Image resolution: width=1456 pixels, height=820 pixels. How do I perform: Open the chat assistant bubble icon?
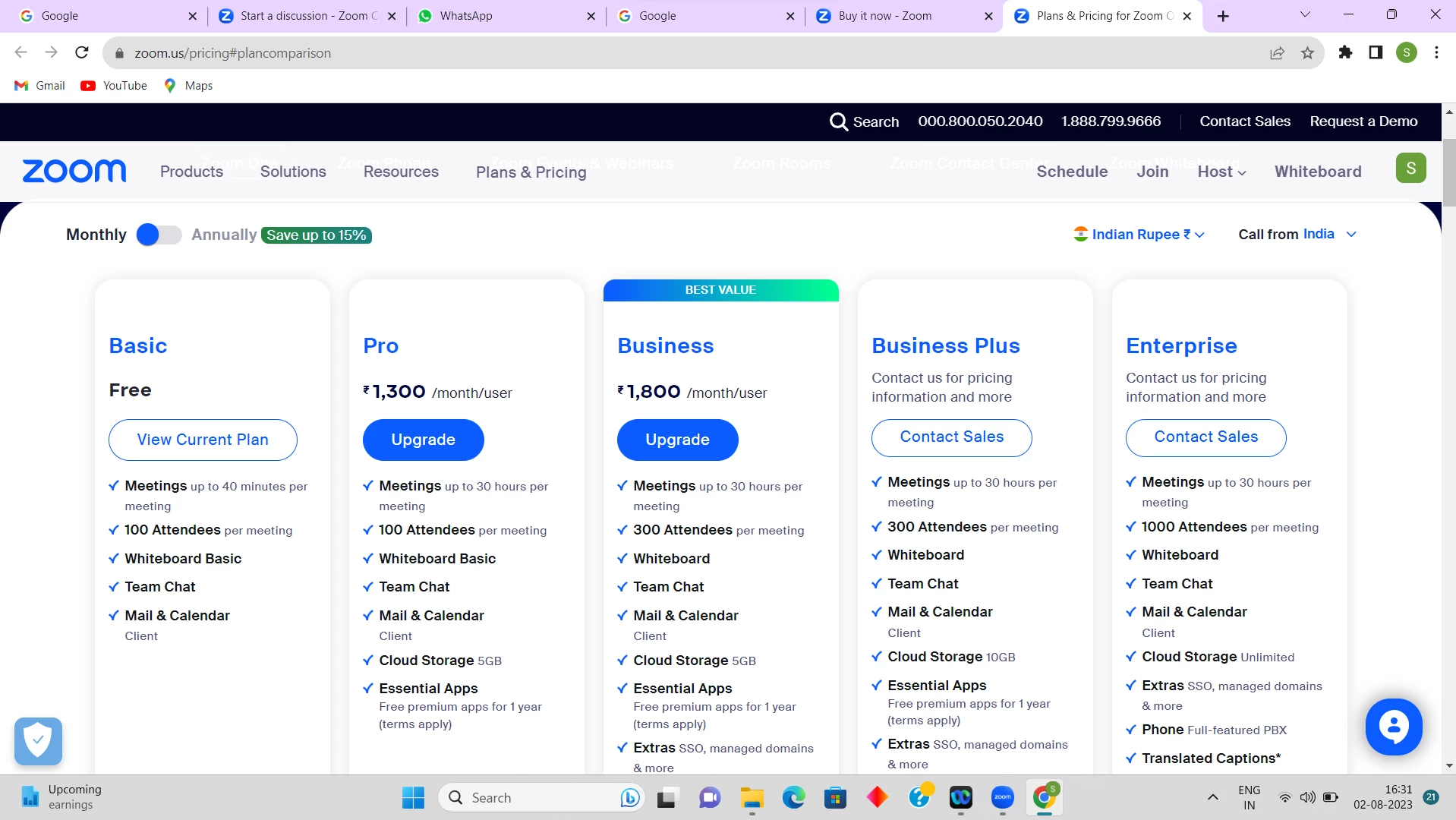tap(1393, 727)
